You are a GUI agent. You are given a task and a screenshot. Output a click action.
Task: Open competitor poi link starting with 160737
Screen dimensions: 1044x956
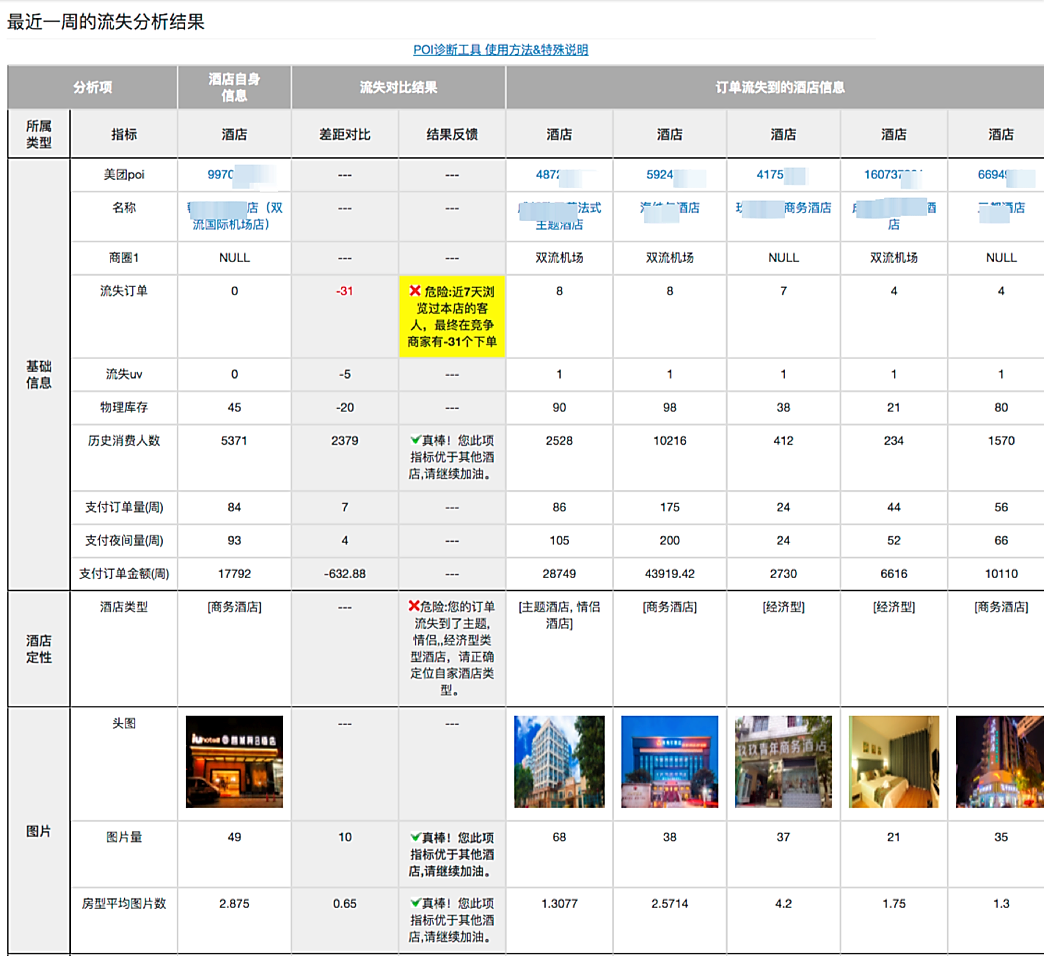[x=893, y=175]
